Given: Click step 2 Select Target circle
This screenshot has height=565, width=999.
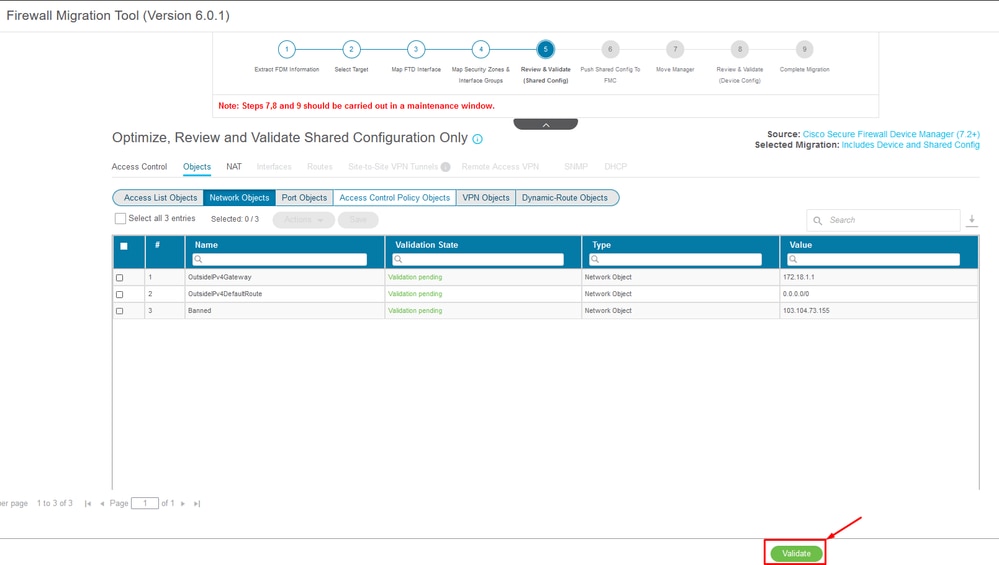Looking at the screenshot, I should tap(351, 49).
